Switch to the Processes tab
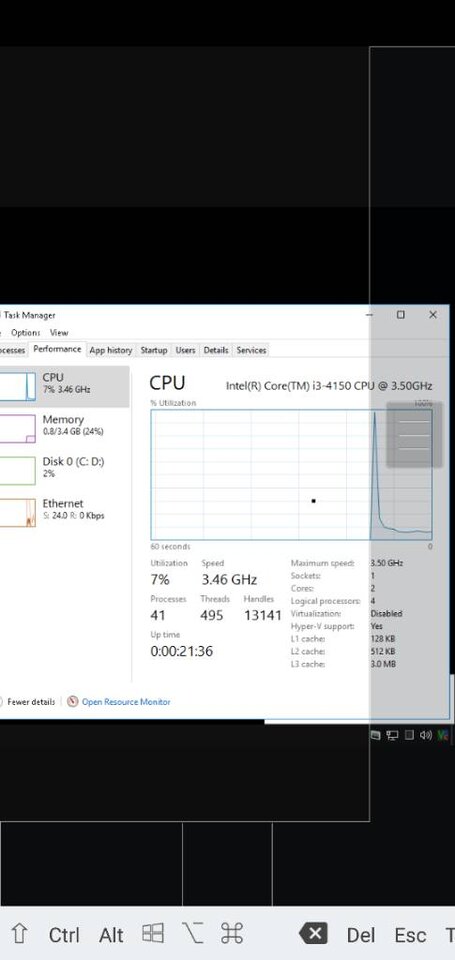The height and width of the screenshot is (960, 455). coord(13,350)
